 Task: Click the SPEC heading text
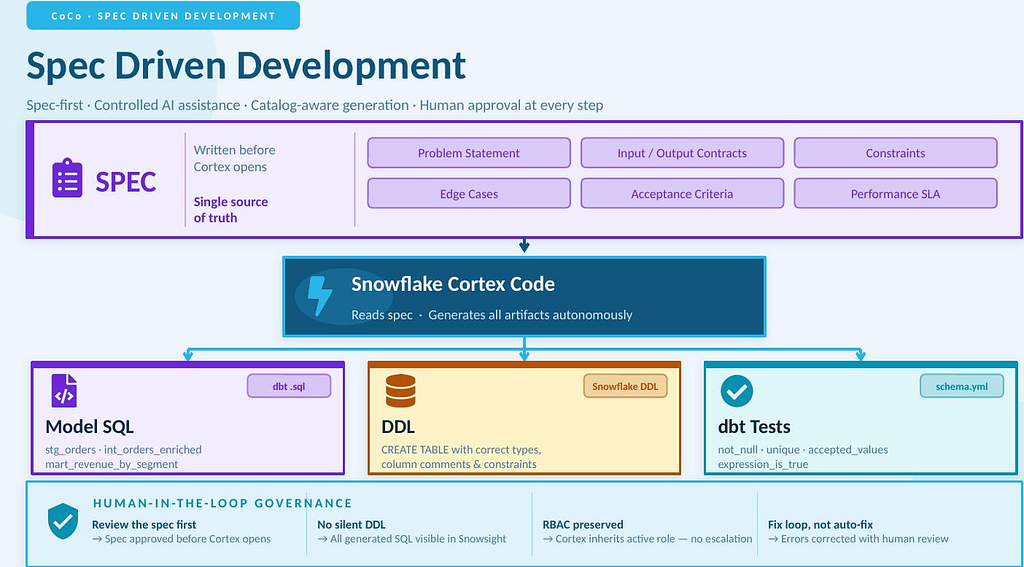tap(125, 181)
